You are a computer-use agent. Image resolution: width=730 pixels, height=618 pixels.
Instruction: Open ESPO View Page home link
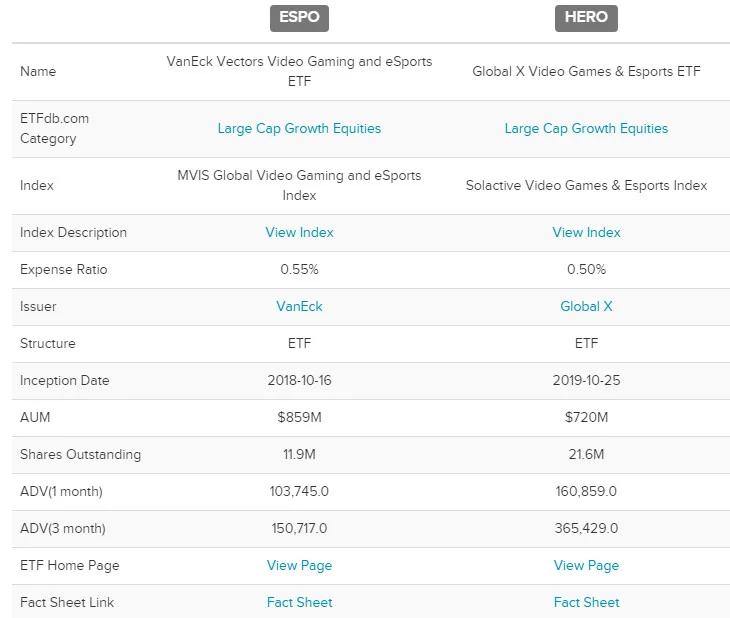299,565
